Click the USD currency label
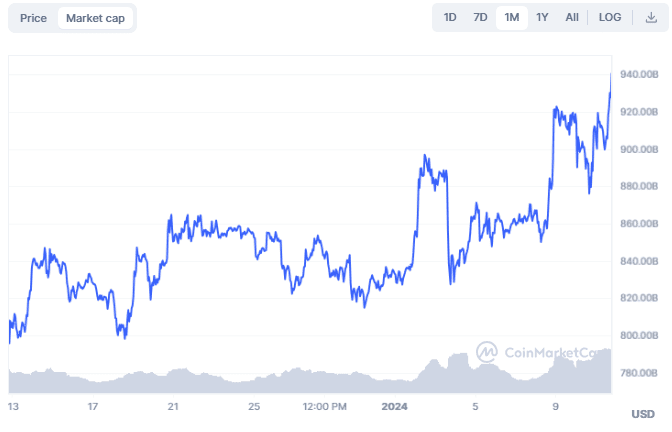The height and width of the screenshot is (432, 672). 643,414
